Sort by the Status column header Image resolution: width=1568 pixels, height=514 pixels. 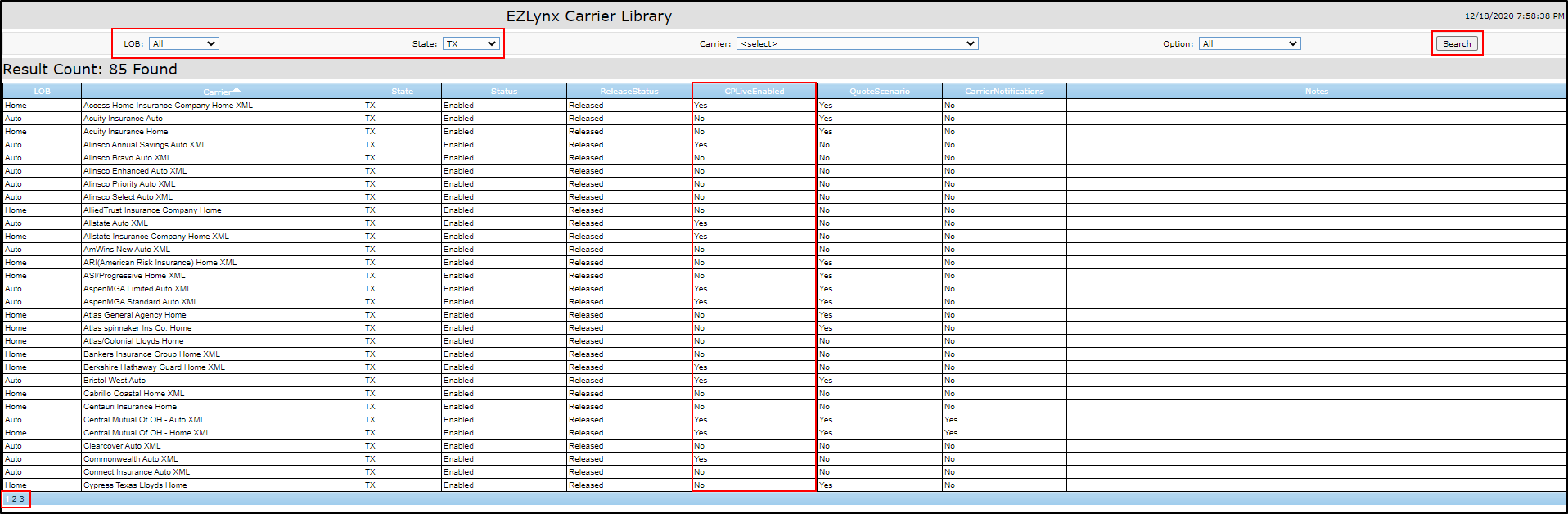[504, 92]
